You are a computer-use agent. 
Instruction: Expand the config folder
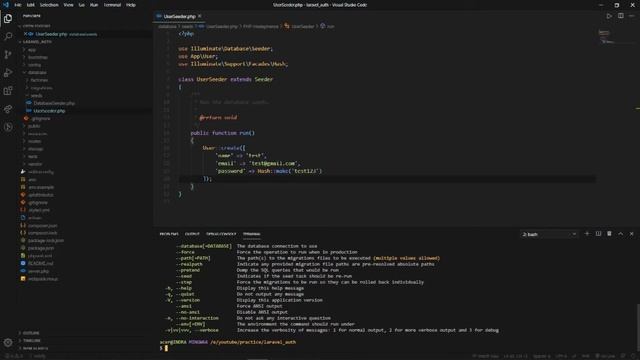34,65
